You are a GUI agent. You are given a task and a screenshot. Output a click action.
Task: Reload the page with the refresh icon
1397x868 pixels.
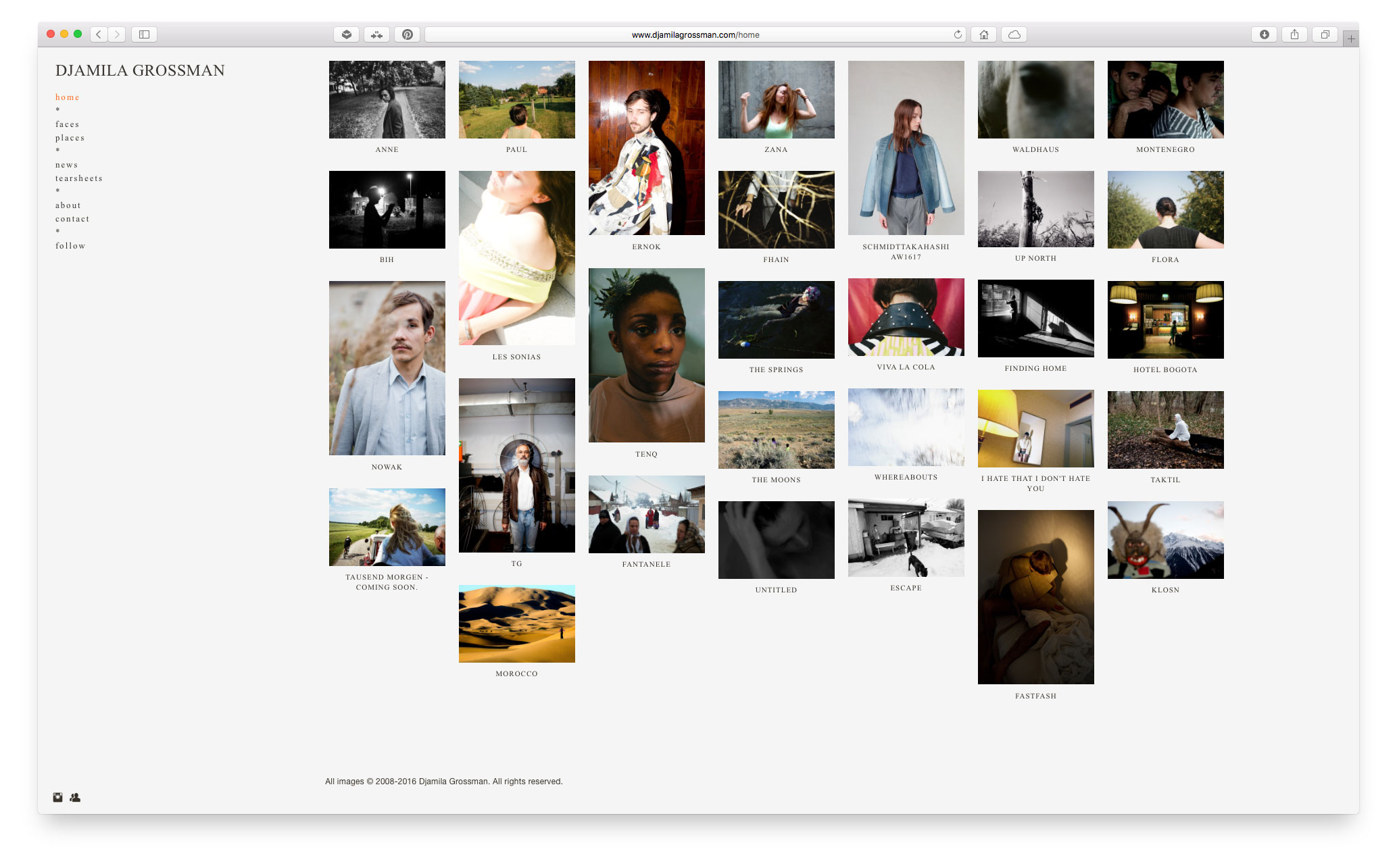(958, 34)
